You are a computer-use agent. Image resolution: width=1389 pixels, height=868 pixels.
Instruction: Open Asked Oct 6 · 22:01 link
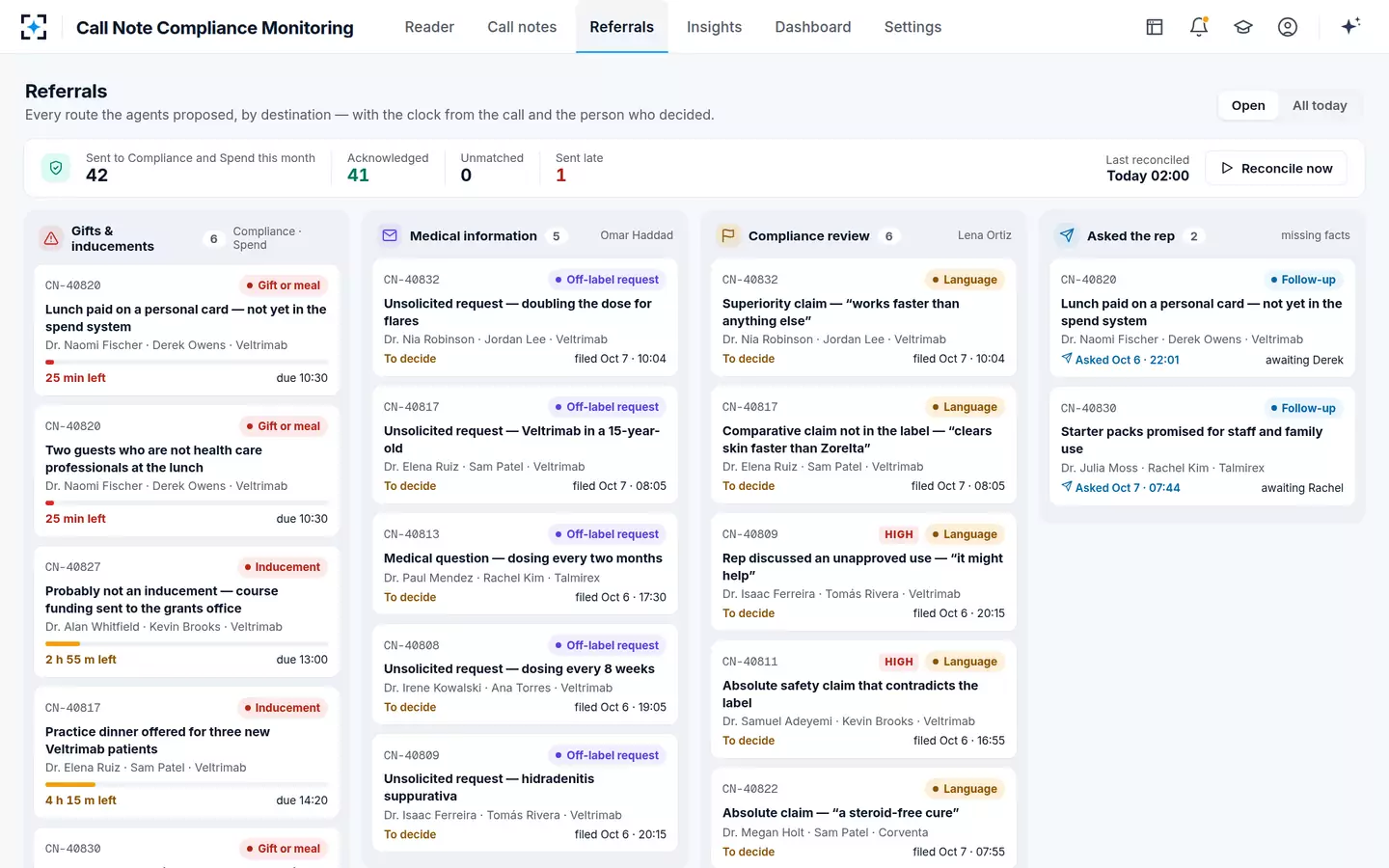(x=1120, y=360)
